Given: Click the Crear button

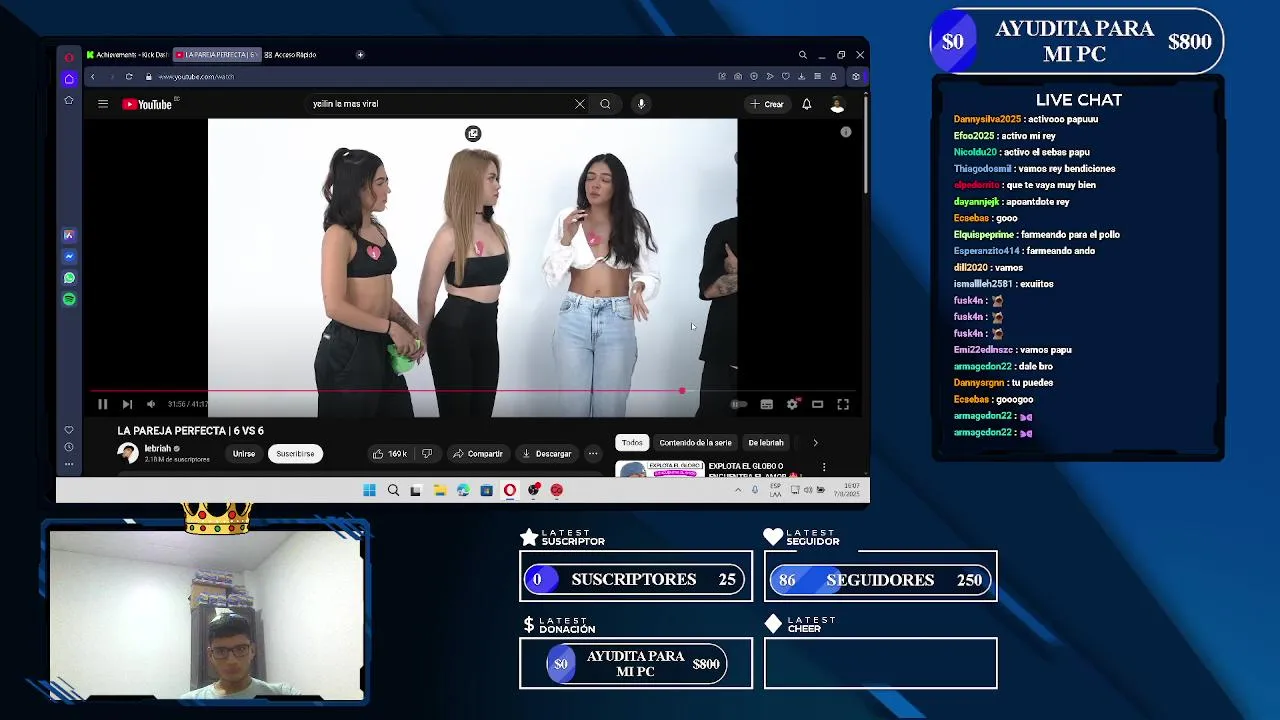Looking at the screenshot, I should 767,104.
